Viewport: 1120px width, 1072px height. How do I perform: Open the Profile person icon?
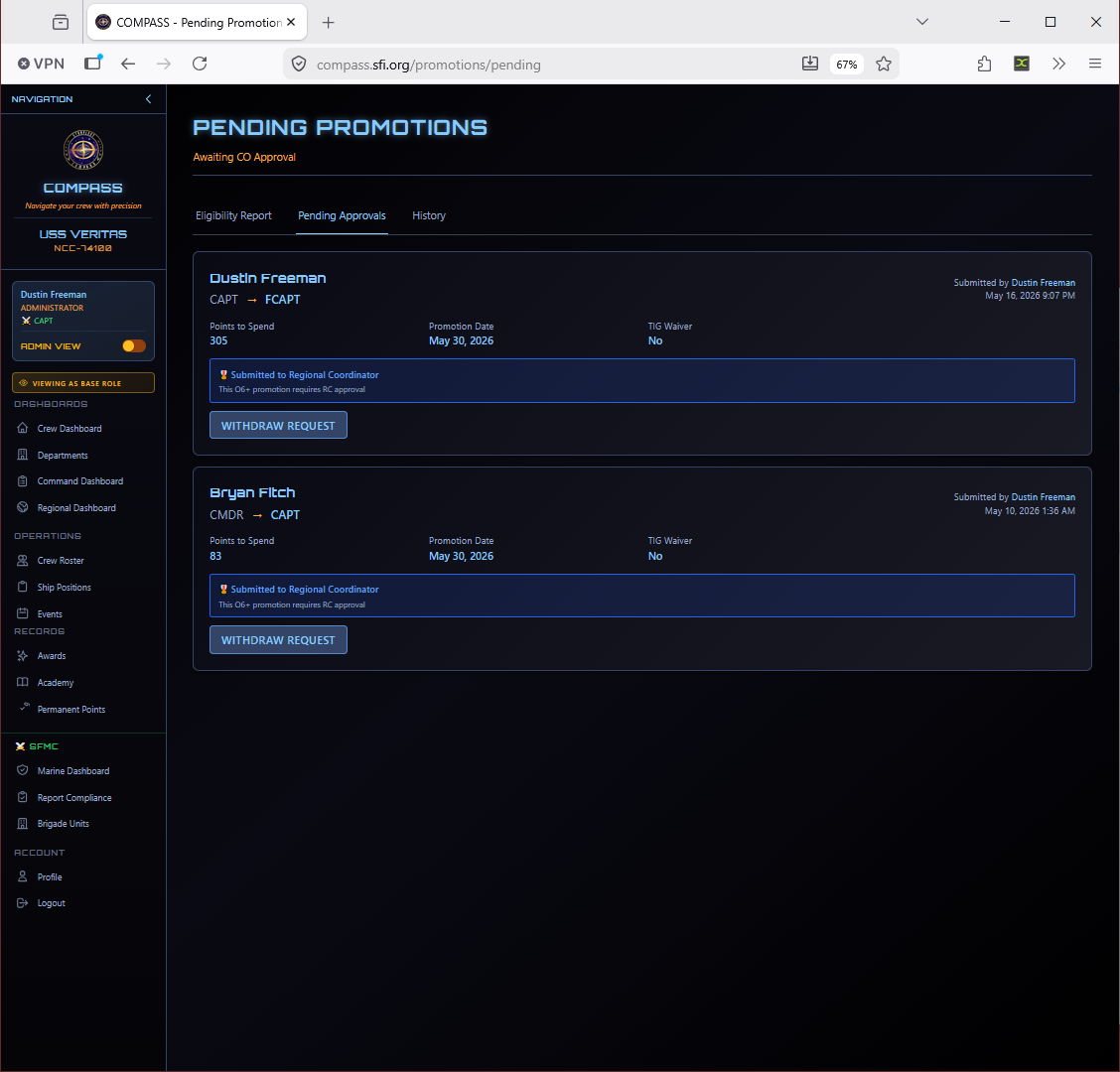pos(22,876)
